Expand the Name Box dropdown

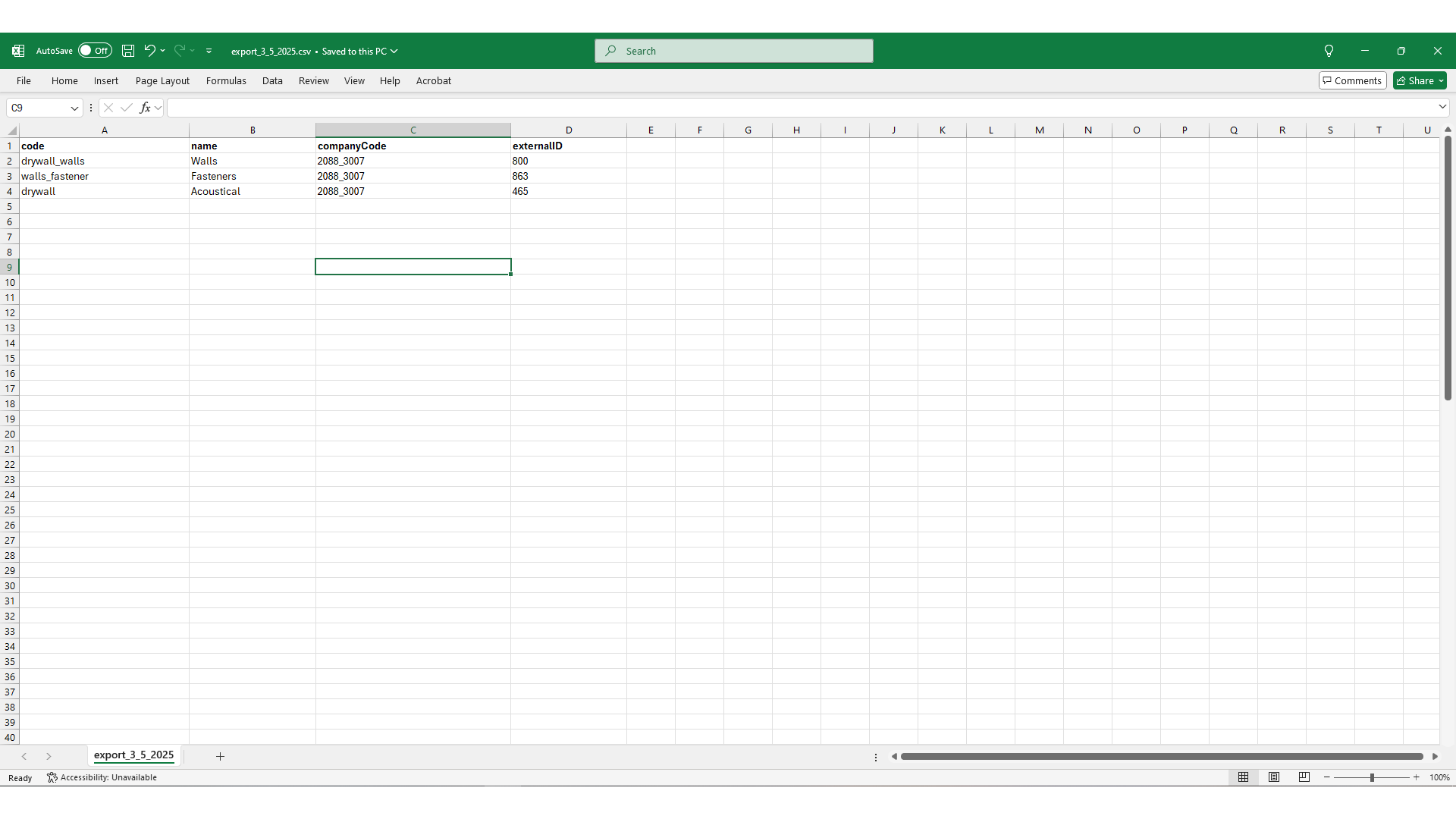point(74,108)
